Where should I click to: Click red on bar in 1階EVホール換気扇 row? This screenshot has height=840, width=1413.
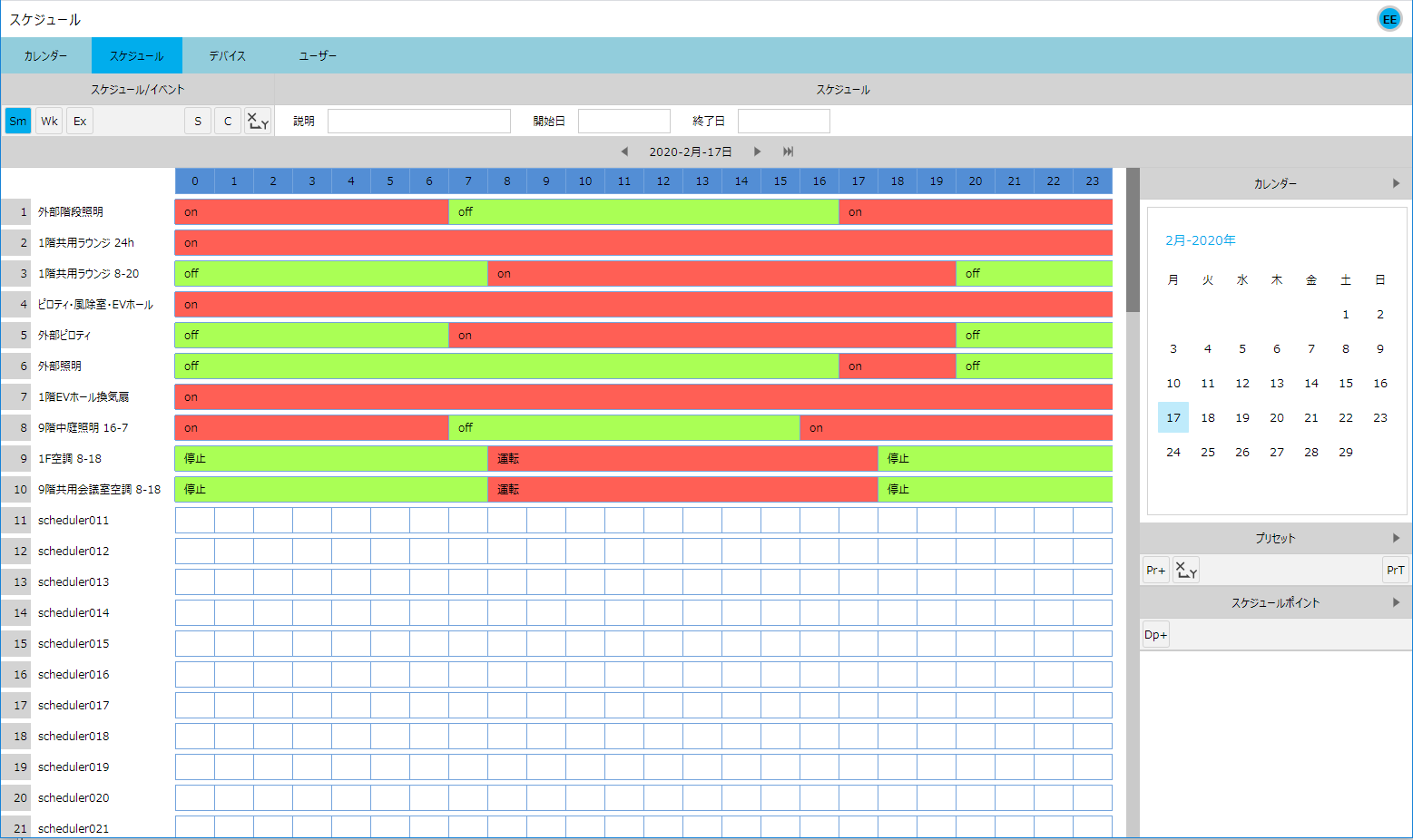pyautogui.click(x=643, y=396)
